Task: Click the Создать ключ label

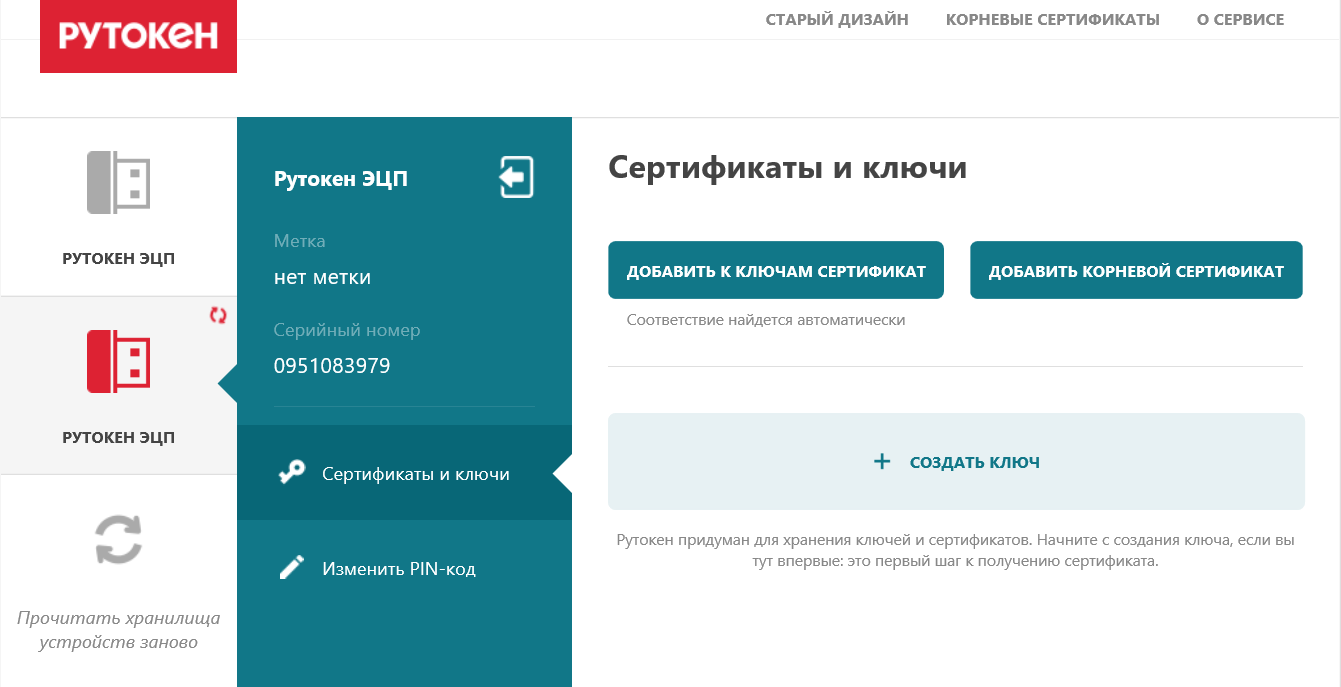Action: click(x=974, y=462)
